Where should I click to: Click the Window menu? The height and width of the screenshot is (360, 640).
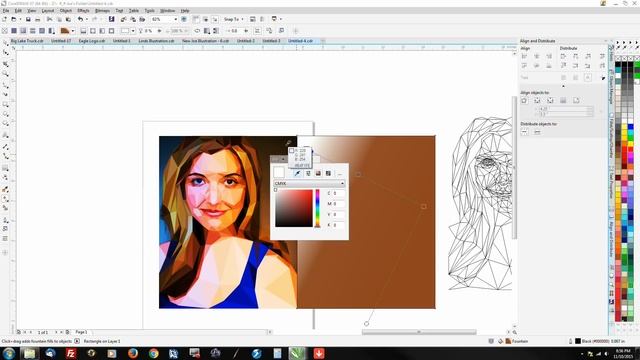pyautogui.click(x=167, y=11)
